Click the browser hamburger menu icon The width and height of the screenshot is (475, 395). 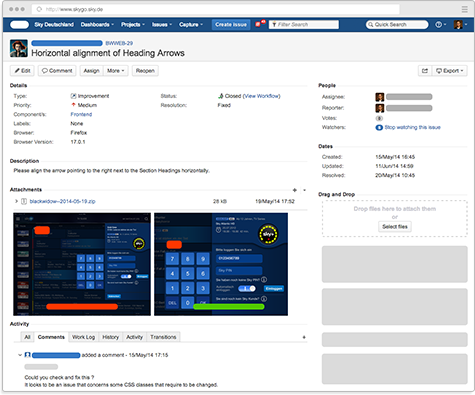click(464, 9)
